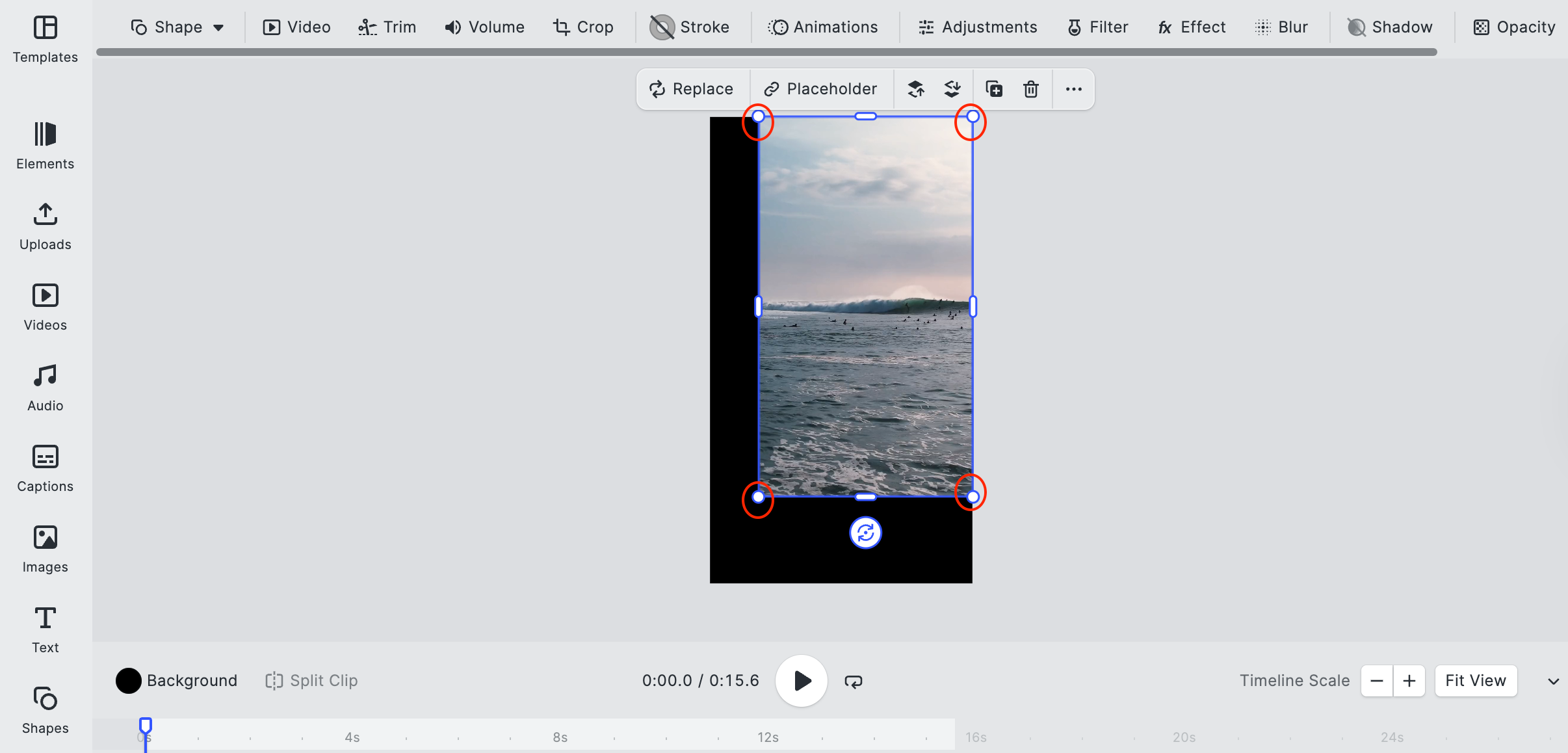Delete the selected clip using the trash icon
This screenshot has height=753, width=1568.
click(1030, 89)
